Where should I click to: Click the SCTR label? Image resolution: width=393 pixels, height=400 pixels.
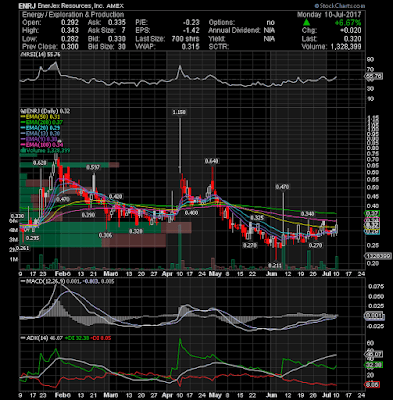pyautogui.click(x=219, y=47)
